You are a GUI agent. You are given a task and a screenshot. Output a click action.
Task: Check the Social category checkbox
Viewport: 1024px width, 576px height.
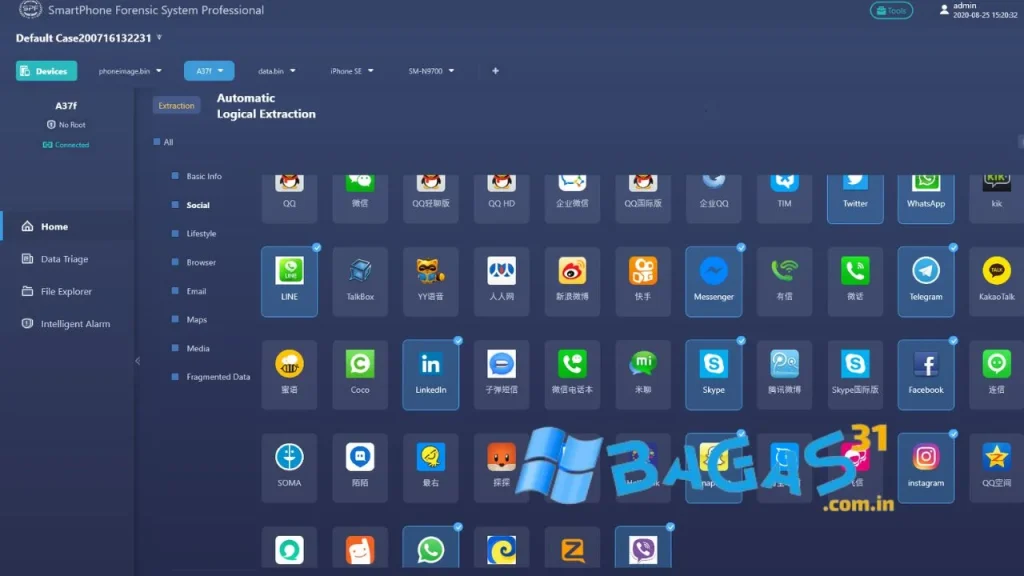click(x=175, y=205)
